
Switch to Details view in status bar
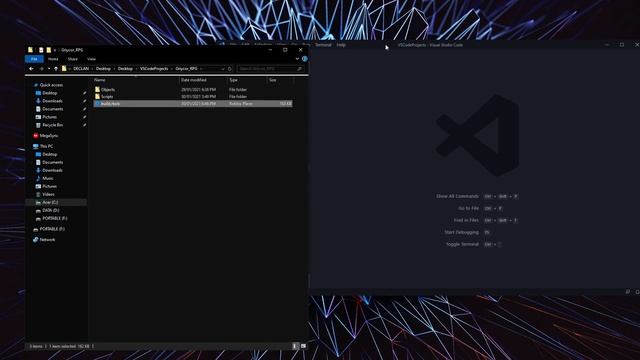click(295, 346)
